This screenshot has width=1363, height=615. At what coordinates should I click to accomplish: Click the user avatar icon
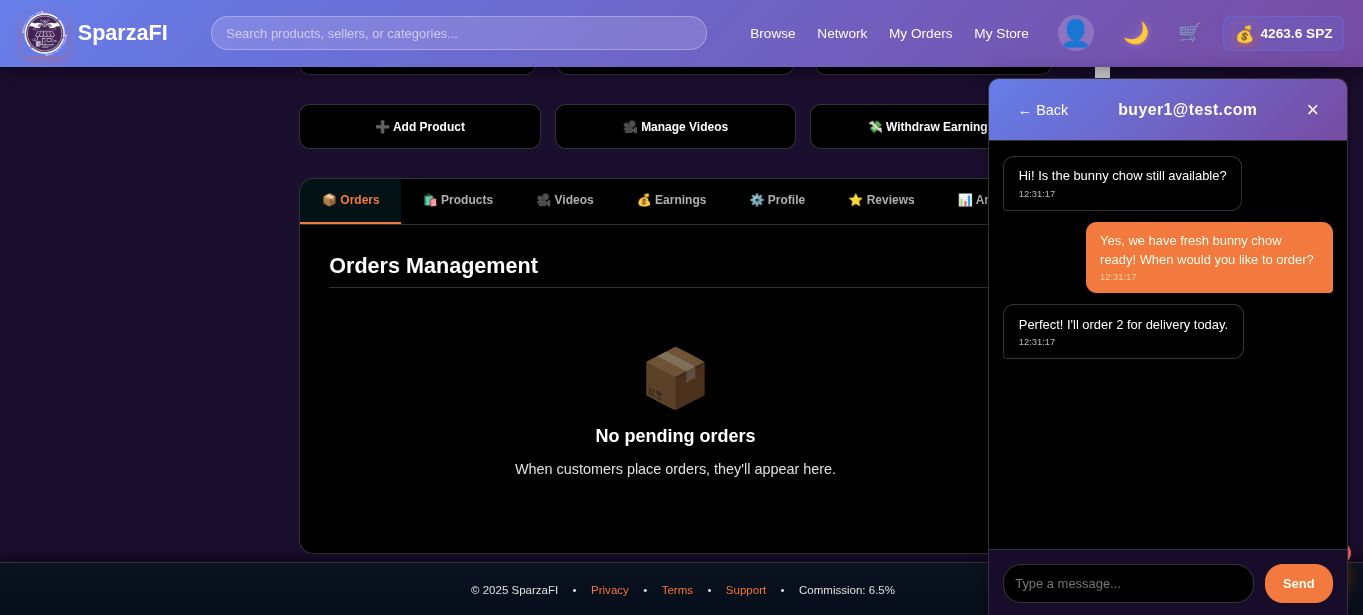click(x=1076, y=32)
